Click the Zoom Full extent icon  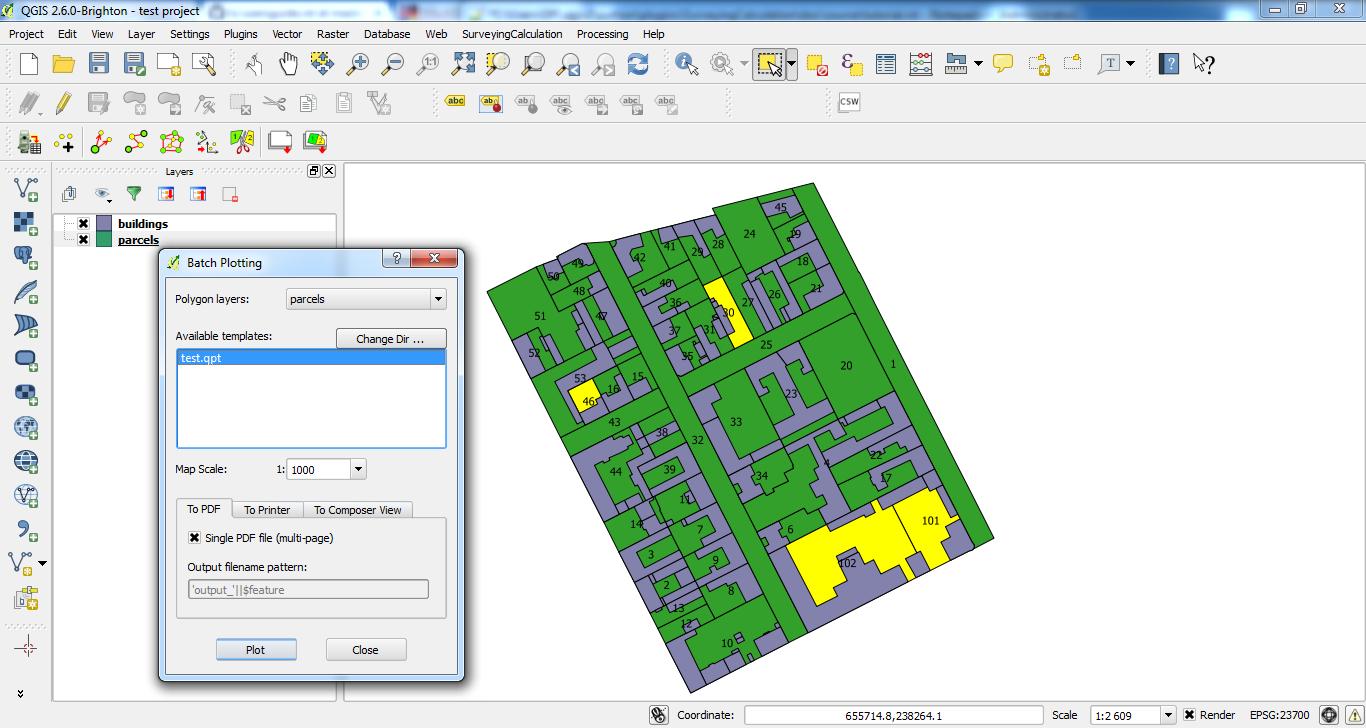point(463,65)
